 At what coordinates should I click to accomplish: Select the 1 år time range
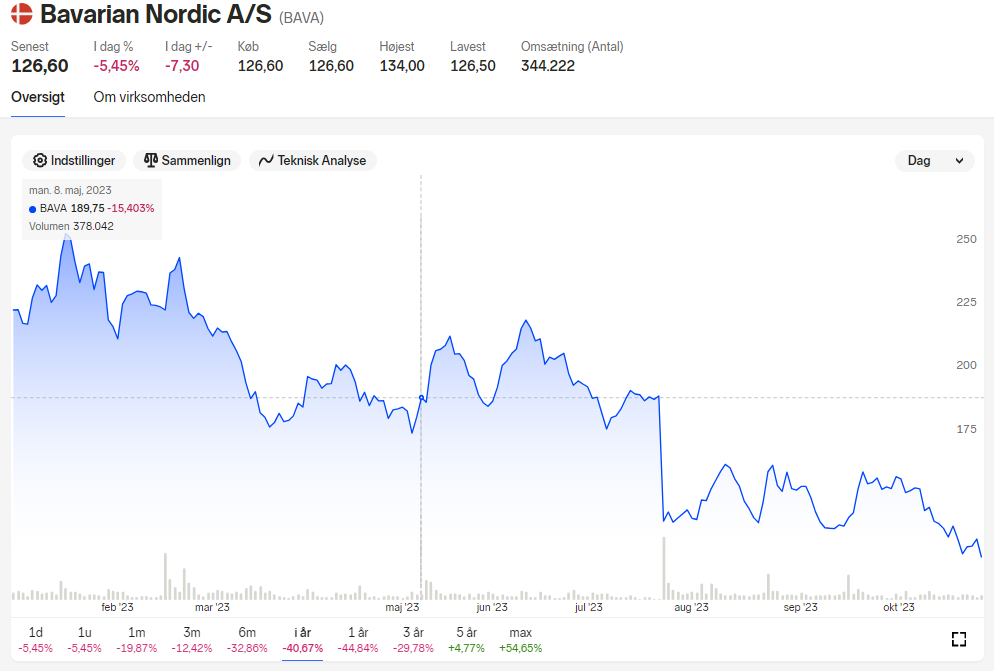358,640
